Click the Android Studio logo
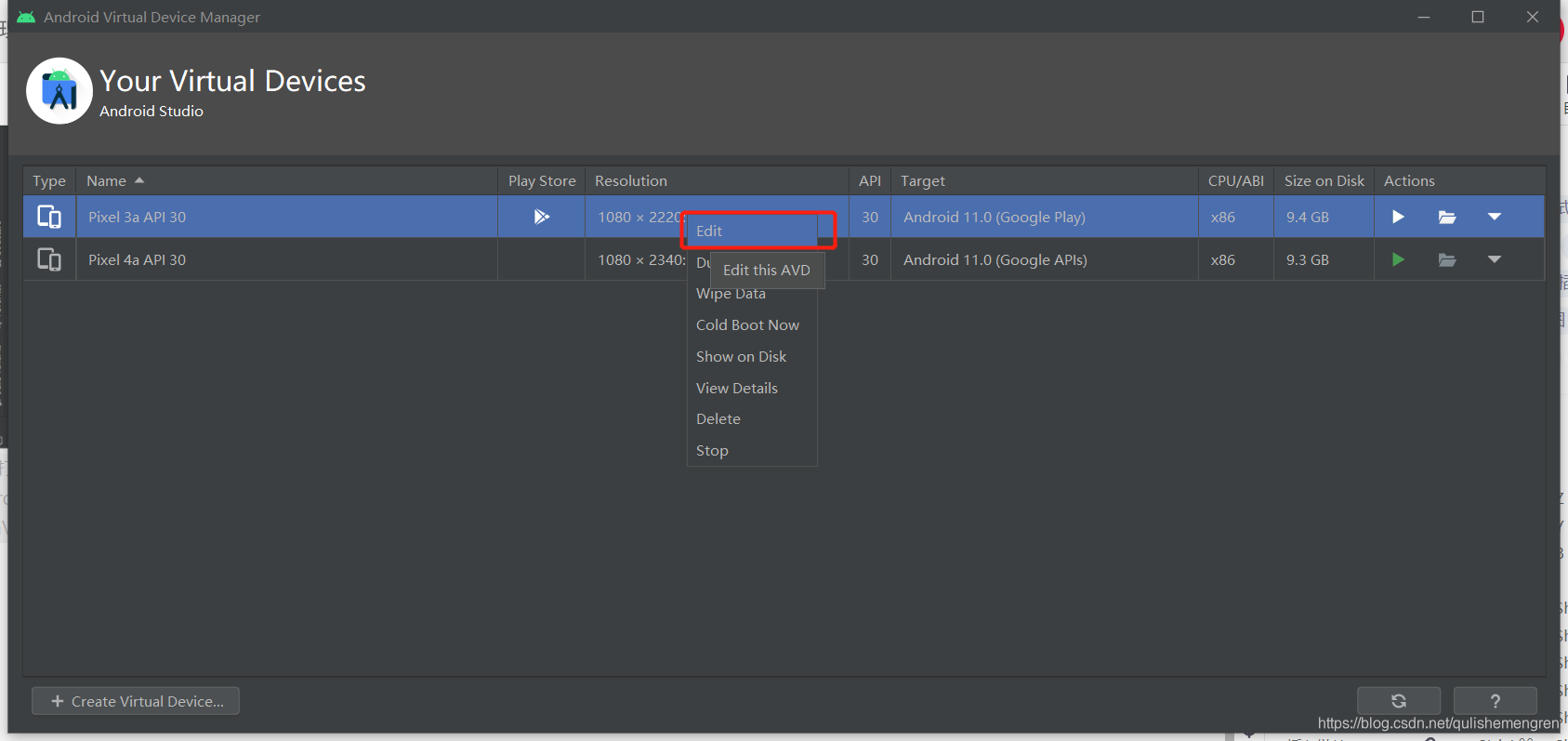 (59, 91)
